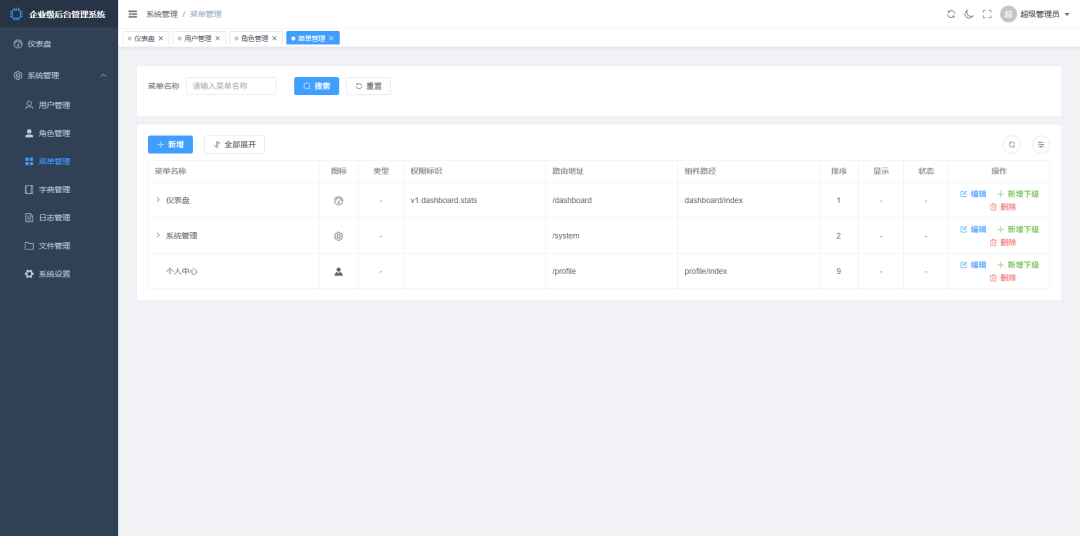1080x536 pixels.
Task: Enter fullscreen using the fullscreen icon
Action: pos(987,14)
